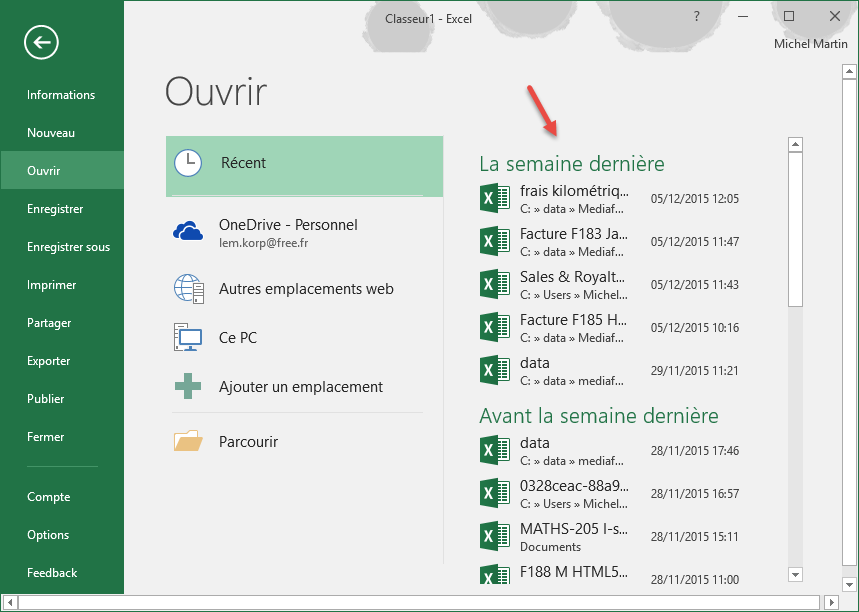859x612 pixels.
Task: Open recent file Facture F183
Action: pyautogui.click(x=574, y=241)
